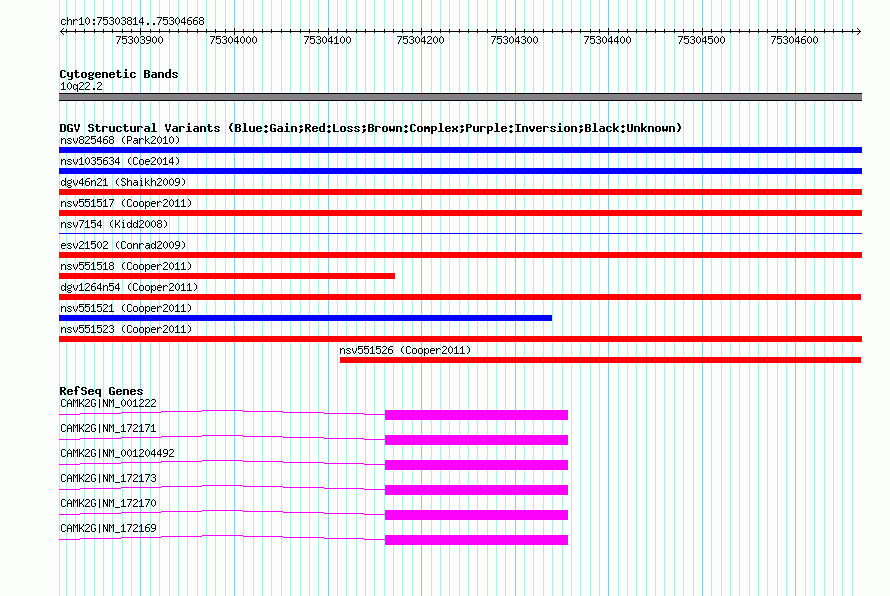
Task: Click ruler tick label 75304400
Action: 607,40
